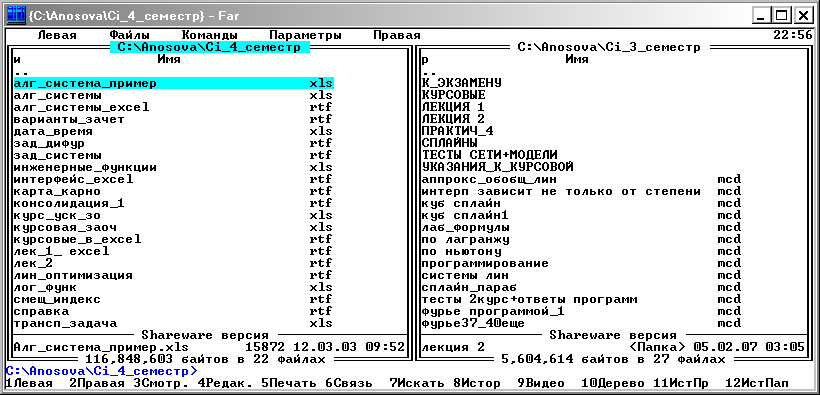Select folder СПЛАЙНЫ
The image size is (820, 395).
tap(449, 143)
